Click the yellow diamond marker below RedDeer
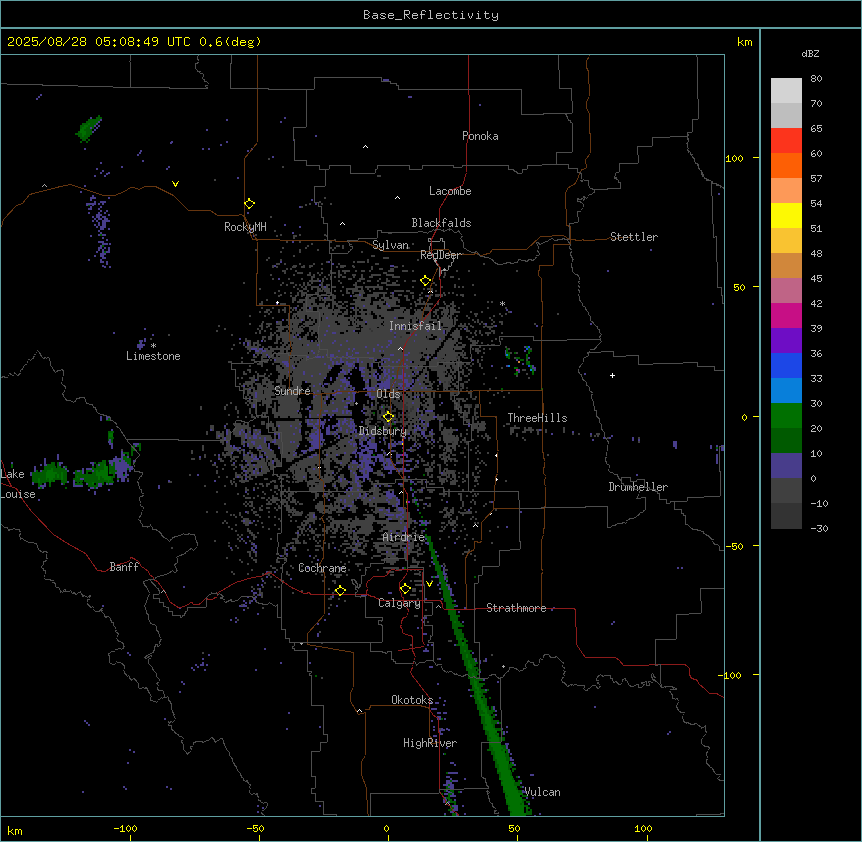 tap(425, 281)
